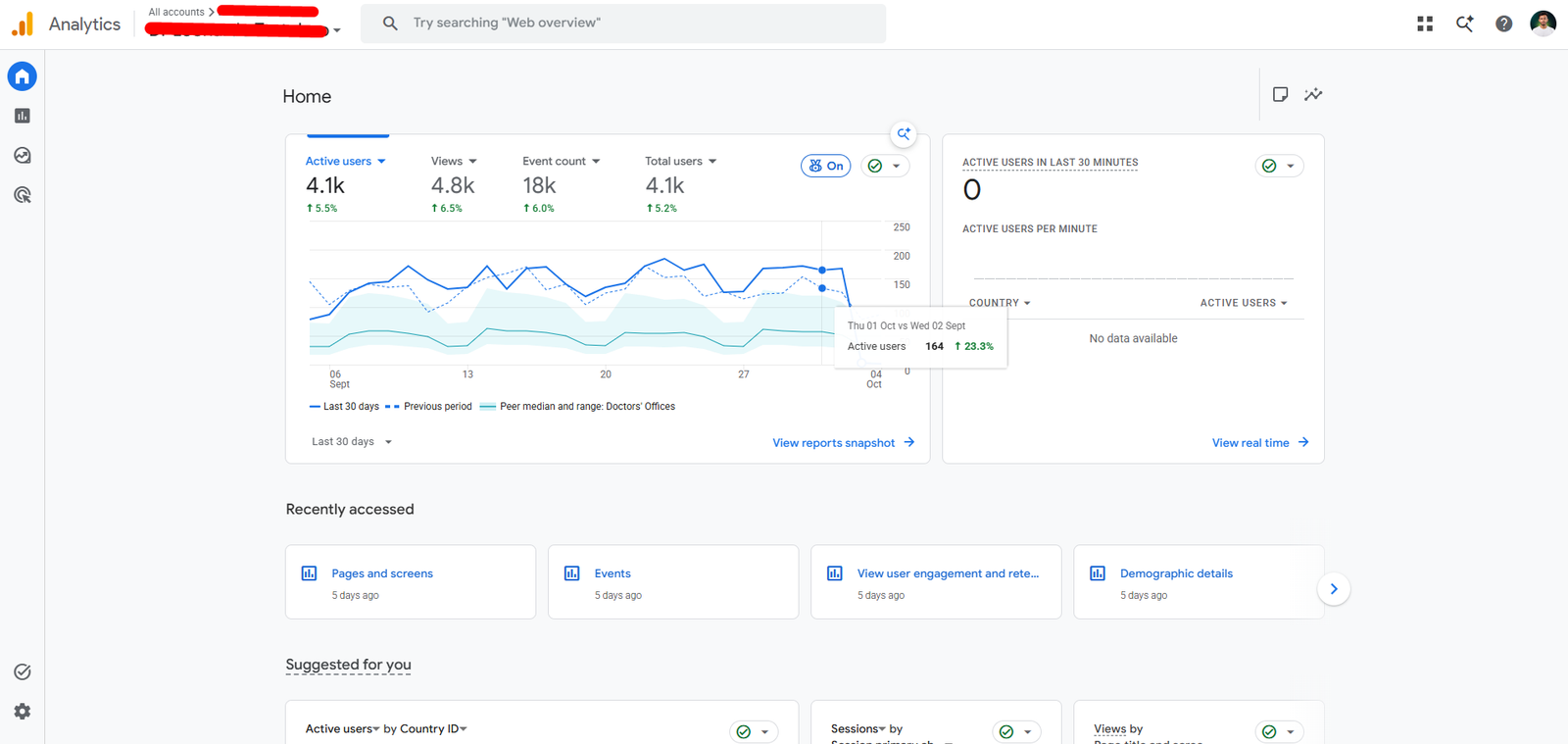This screenshot has width=1568, height=744.
Task: Open View user engagement and retention card
Action: point(936,582)
